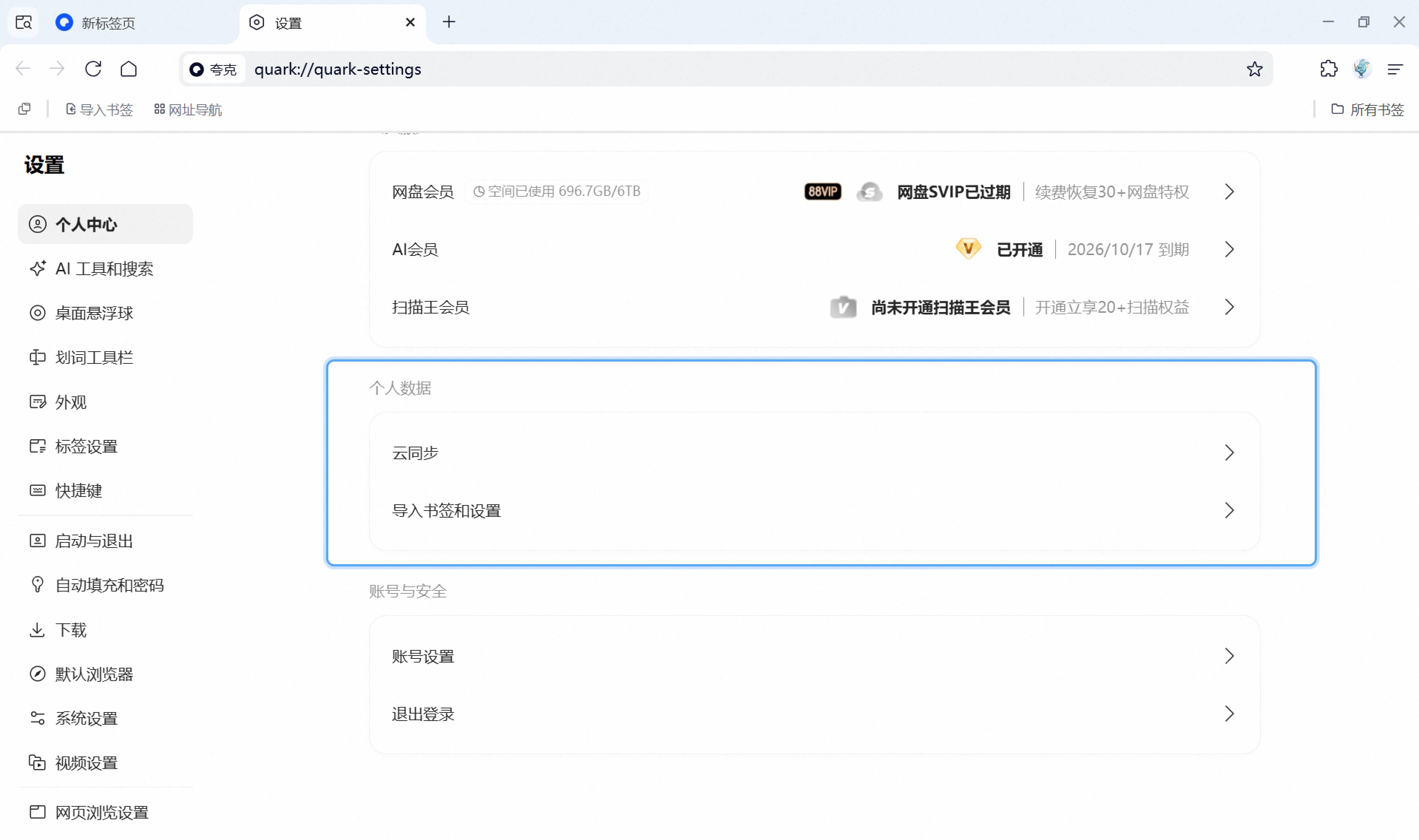Screen dimensions: 1419x840
Task: Open 导入书签和设置 row chevron
Action: coord(1229,511)
